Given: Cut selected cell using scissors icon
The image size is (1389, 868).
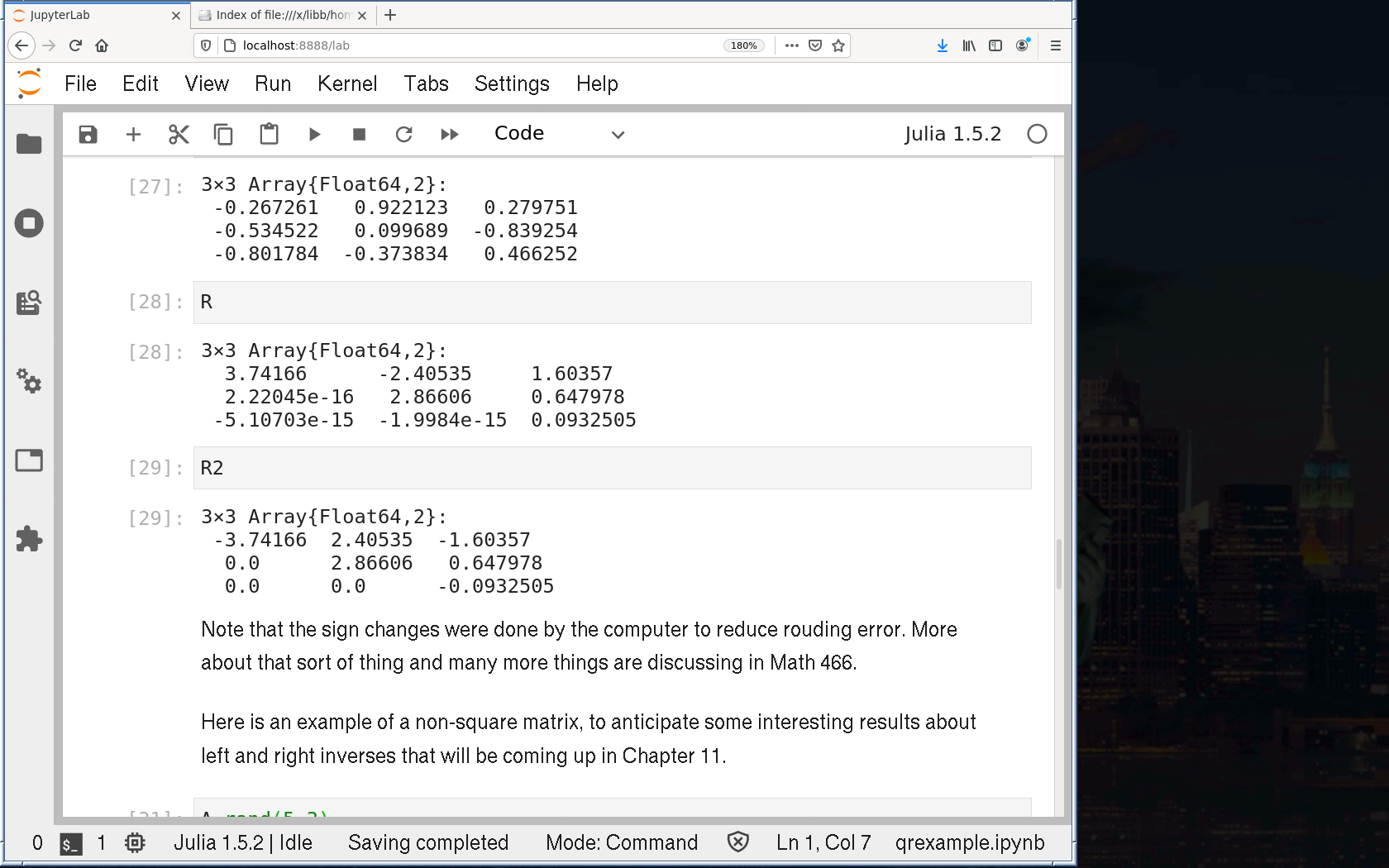Looking at the screenshot, I should [x=179, y=134].
